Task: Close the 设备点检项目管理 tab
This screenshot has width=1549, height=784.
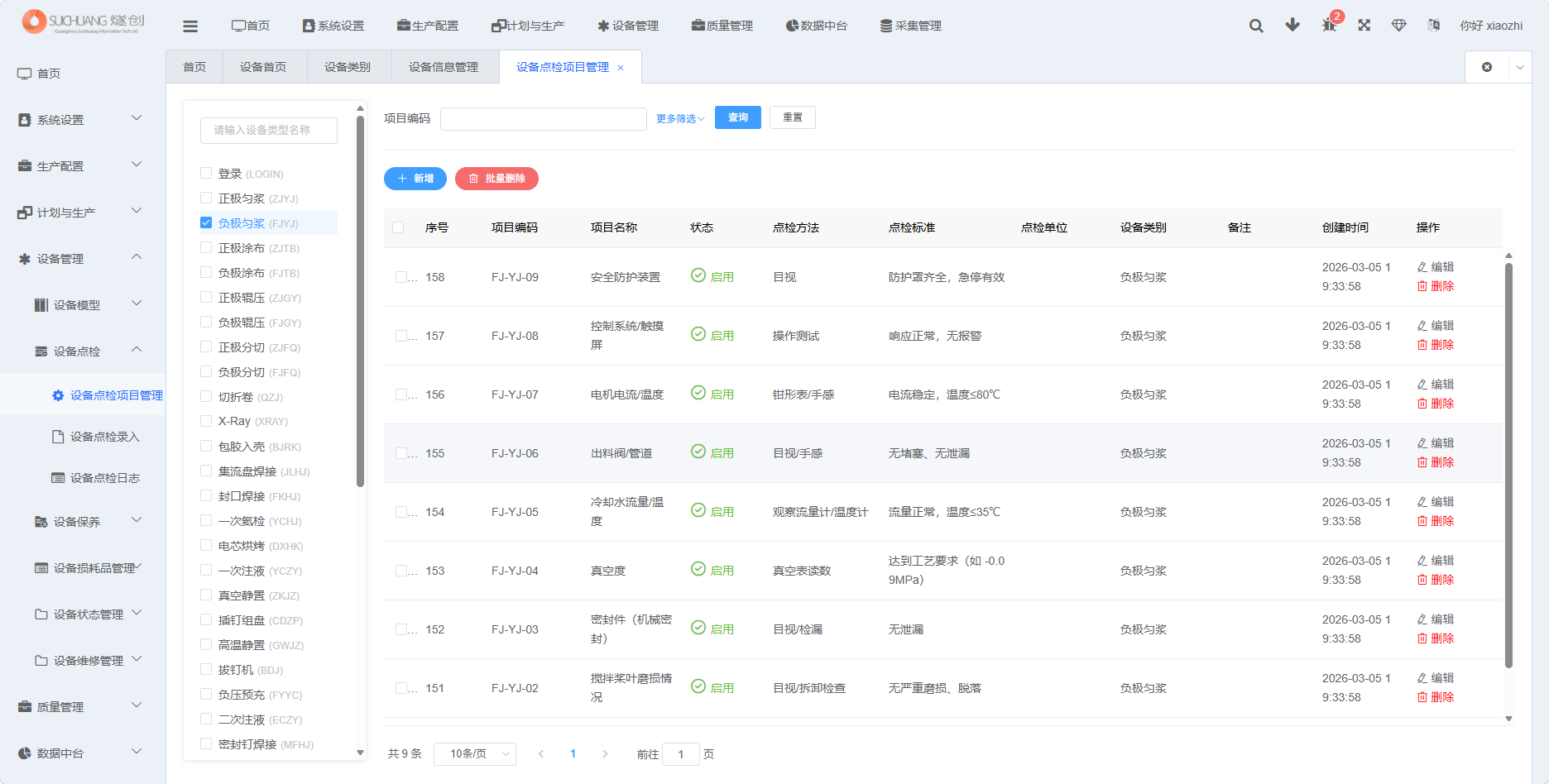Action: [621, 68]
